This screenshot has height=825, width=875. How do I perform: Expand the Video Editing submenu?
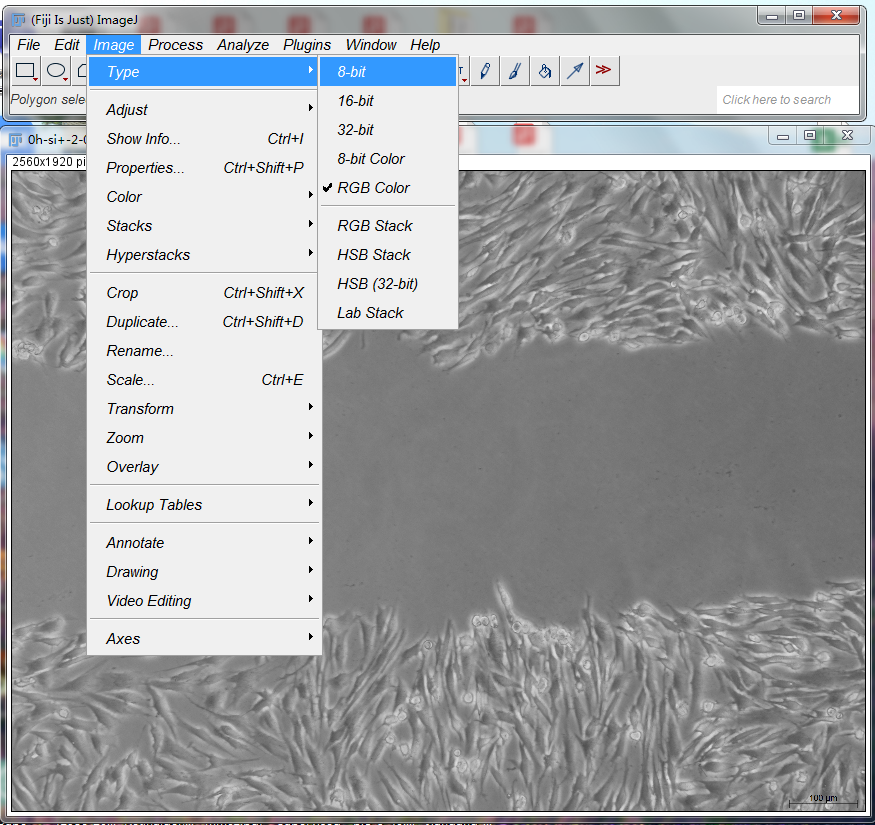pos(204,601)
